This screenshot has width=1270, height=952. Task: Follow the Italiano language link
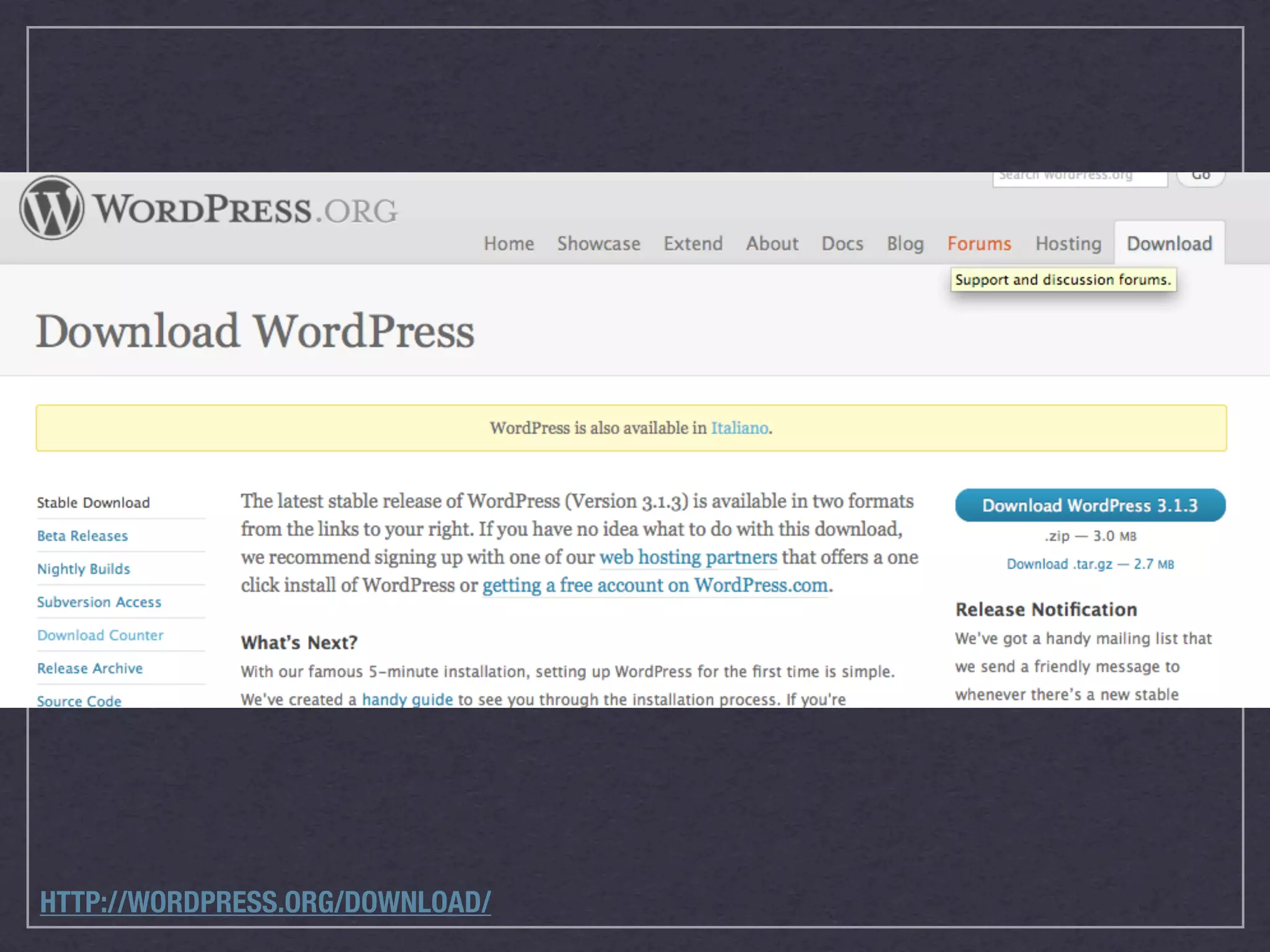click(739, 428)
